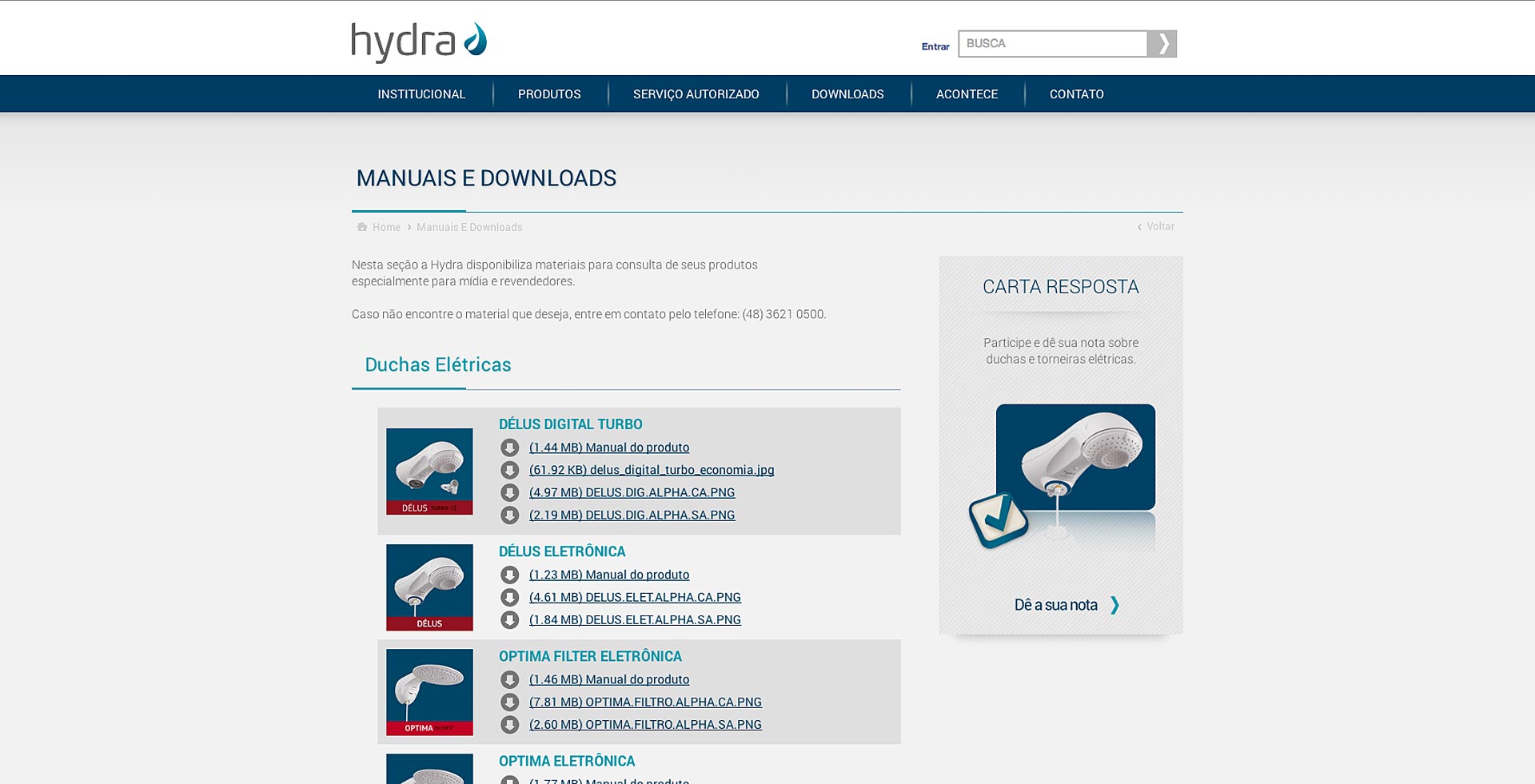Click Optima Filter Eletrônica product thumbnail
This screenshot has height=784, width=1535.
429,692
